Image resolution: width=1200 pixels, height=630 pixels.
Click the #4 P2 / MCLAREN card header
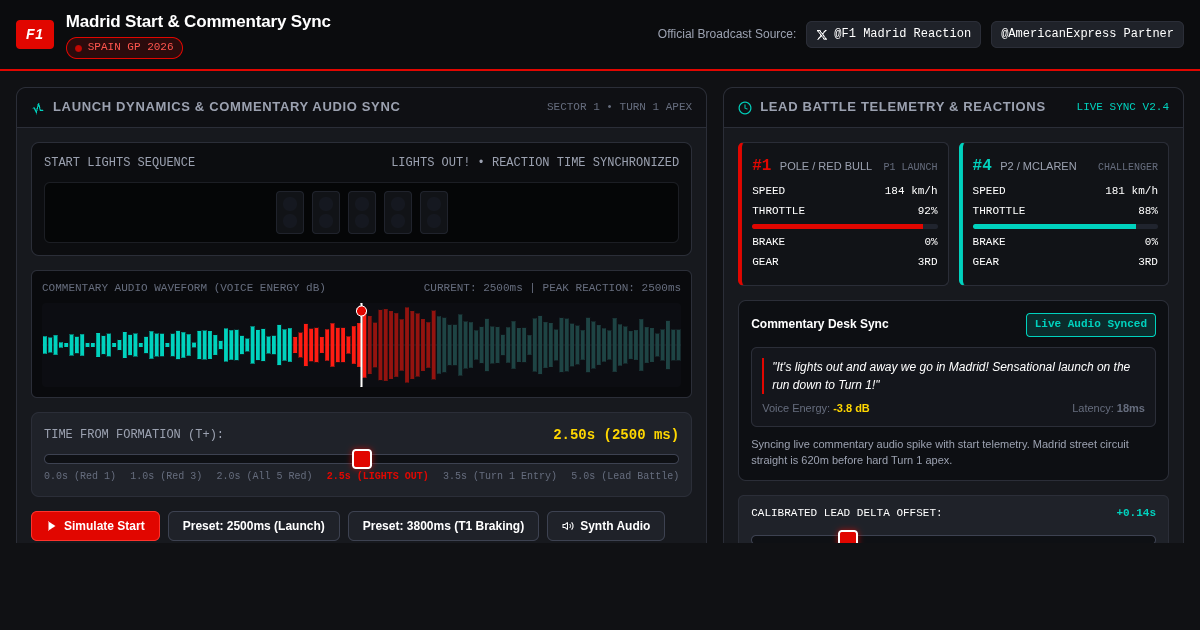pos(1065,166)
